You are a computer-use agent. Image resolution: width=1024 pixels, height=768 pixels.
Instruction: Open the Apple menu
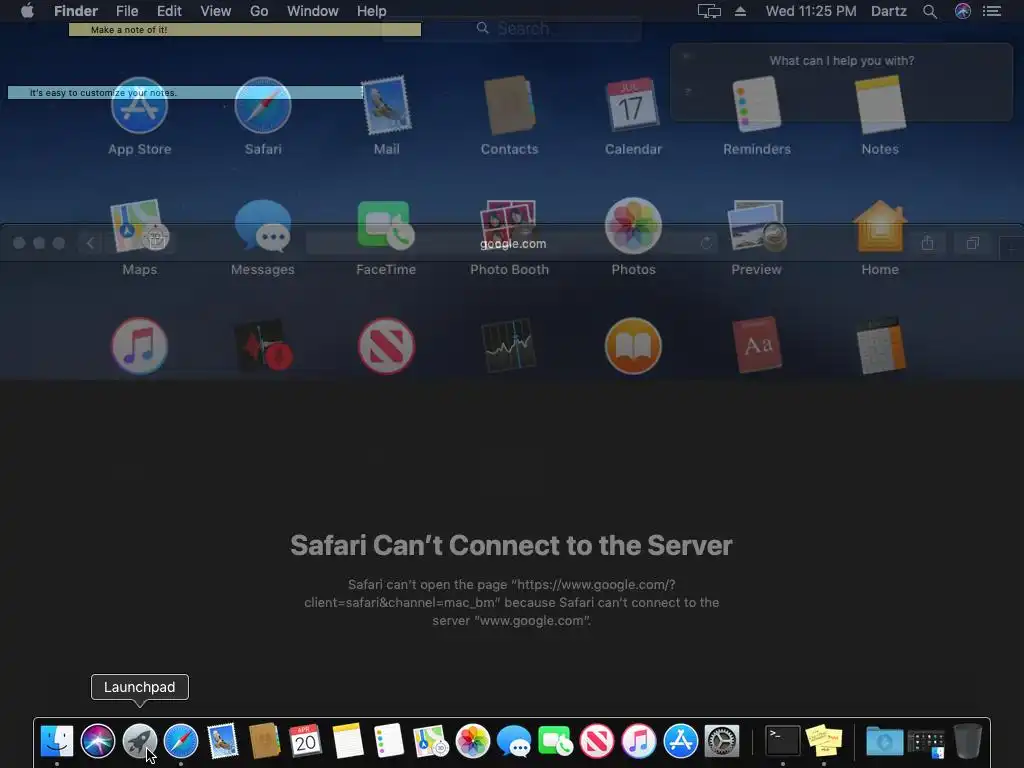(x=27, y=11)
